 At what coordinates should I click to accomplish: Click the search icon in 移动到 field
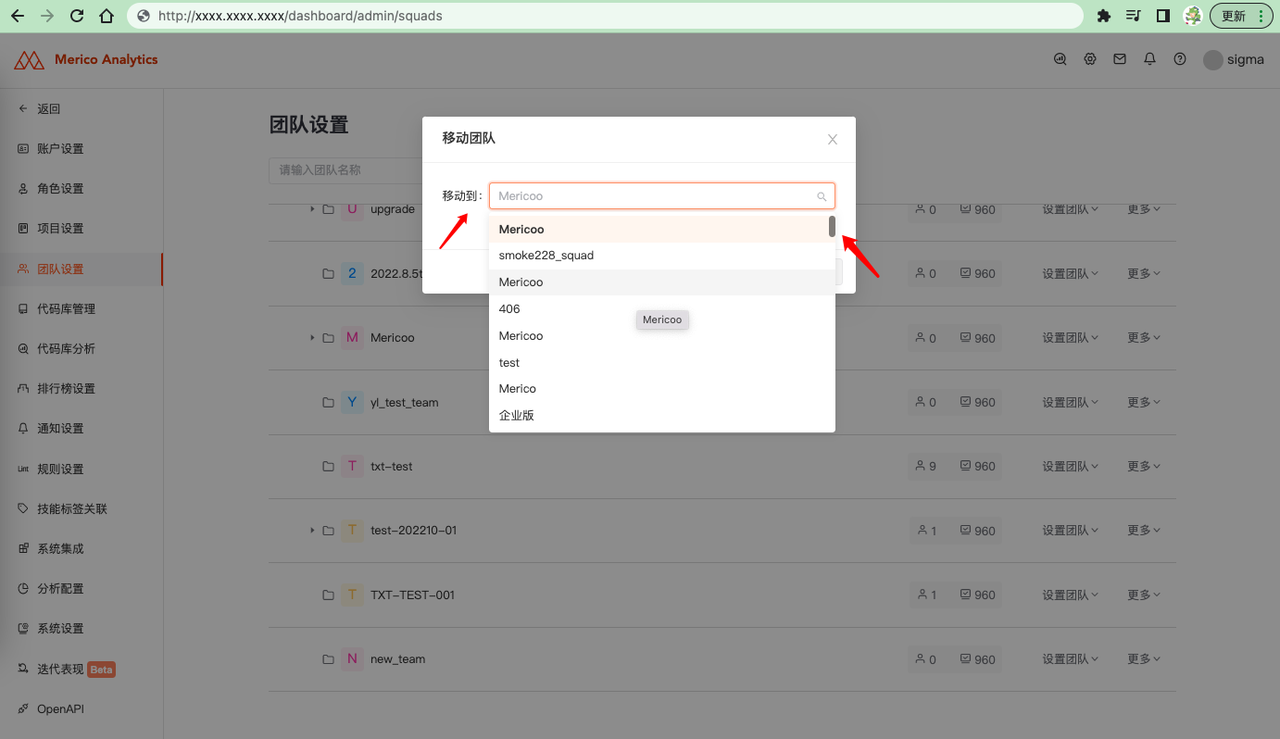(x=822, y=196)
